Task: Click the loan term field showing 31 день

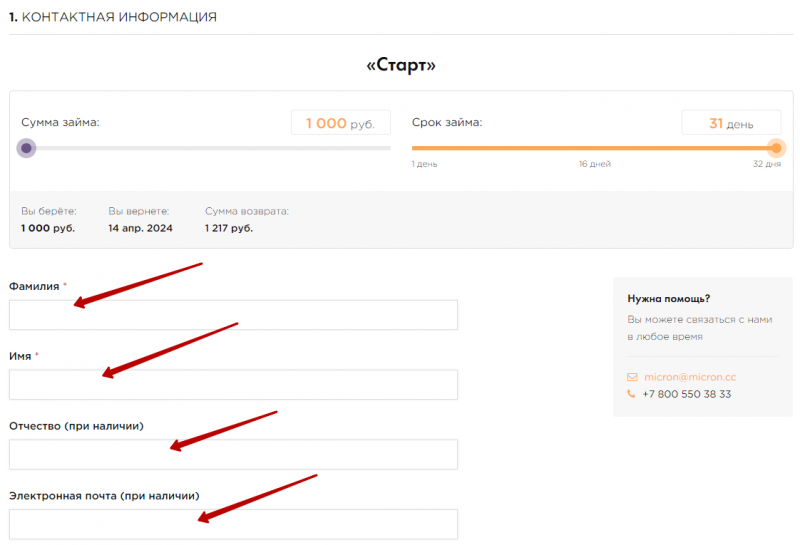Action: [731, 123]
